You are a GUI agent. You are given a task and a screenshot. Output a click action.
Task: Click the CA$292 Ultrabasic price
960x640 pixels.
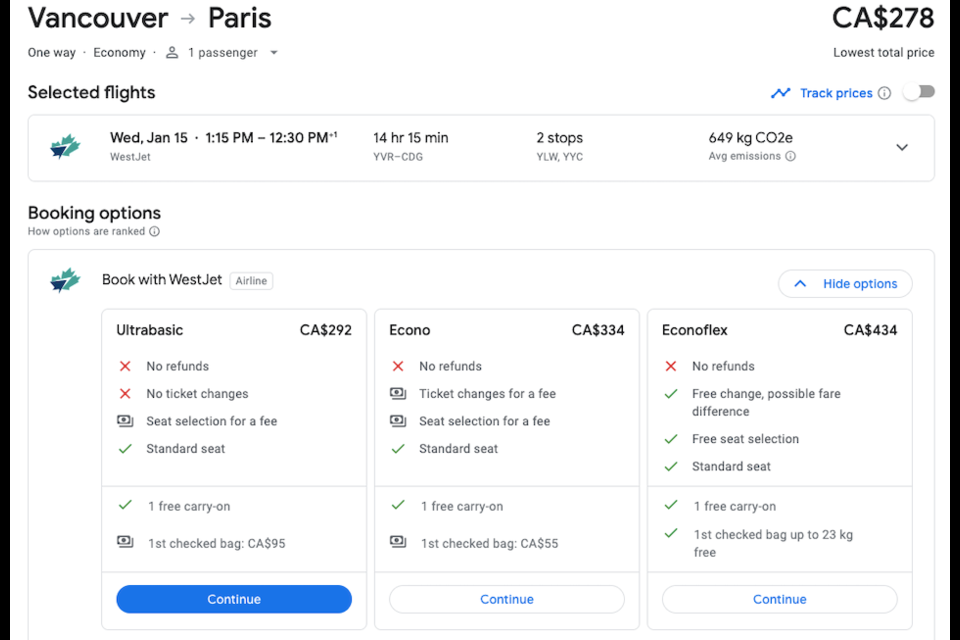point(326,330)
